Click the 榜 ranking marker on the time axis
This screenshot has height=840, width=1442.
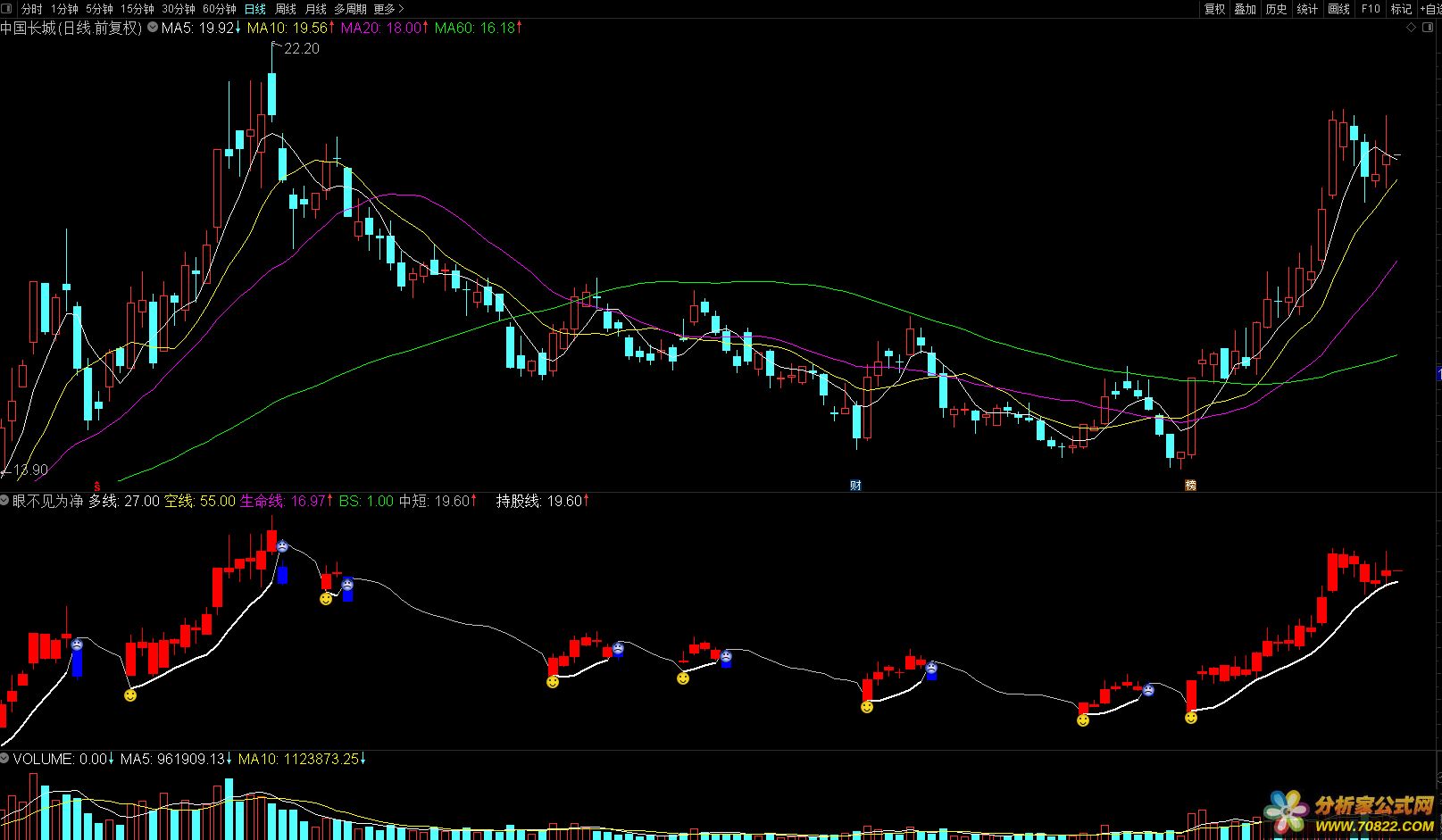tap(1190, 486)
